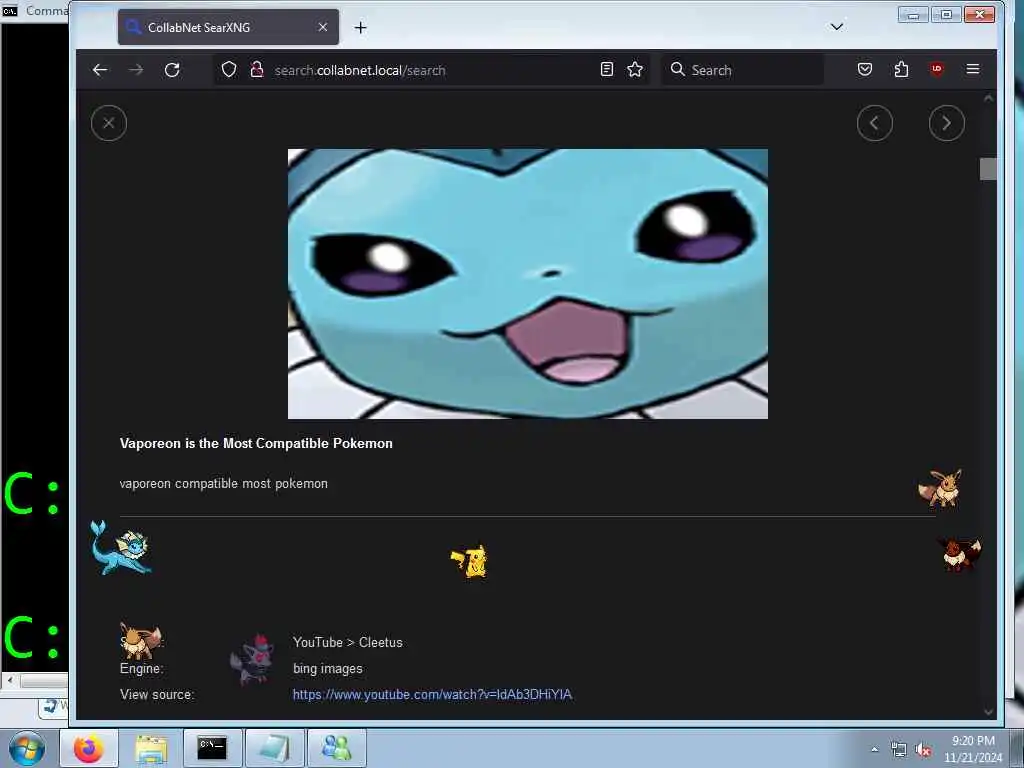
Task: Show the next image result
Action: (946, 123)
